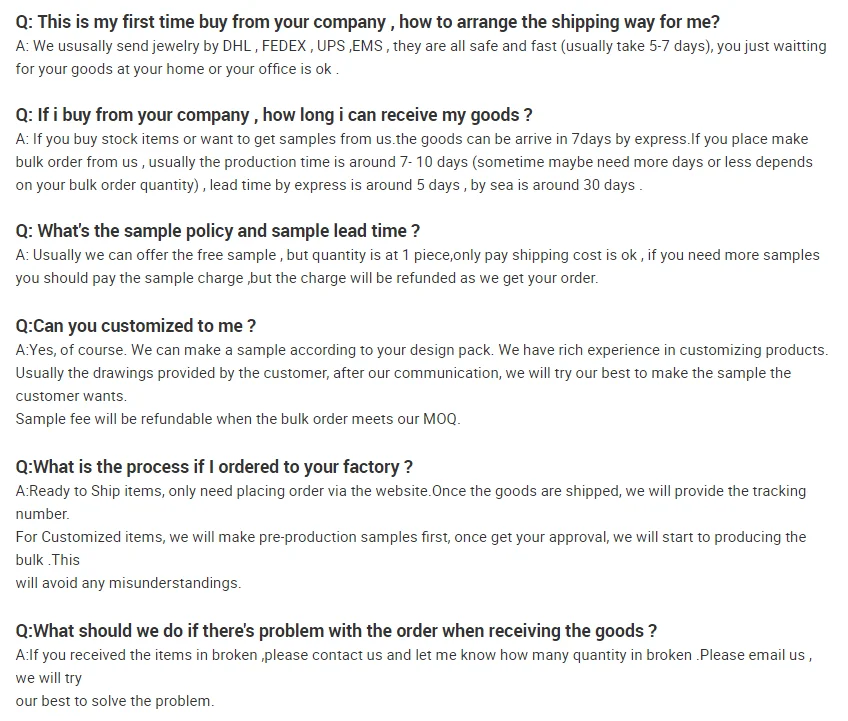Click the line about sample fee meeting MOQ

pos(237,419)
